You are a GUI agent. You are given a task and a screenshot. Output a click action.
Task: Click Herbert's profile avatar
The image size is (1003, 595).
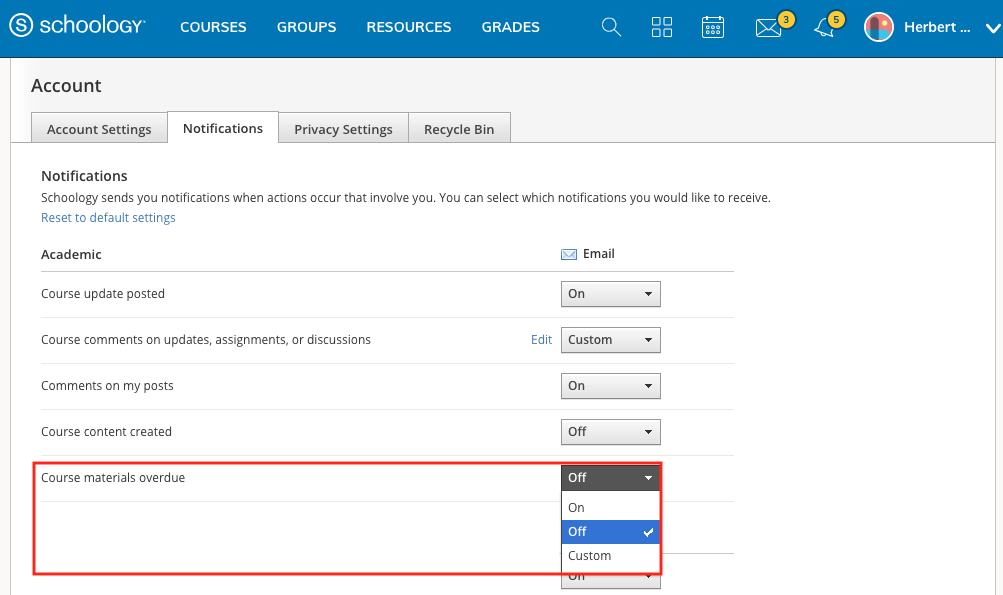pyautogui.click(x=879, y=27)
